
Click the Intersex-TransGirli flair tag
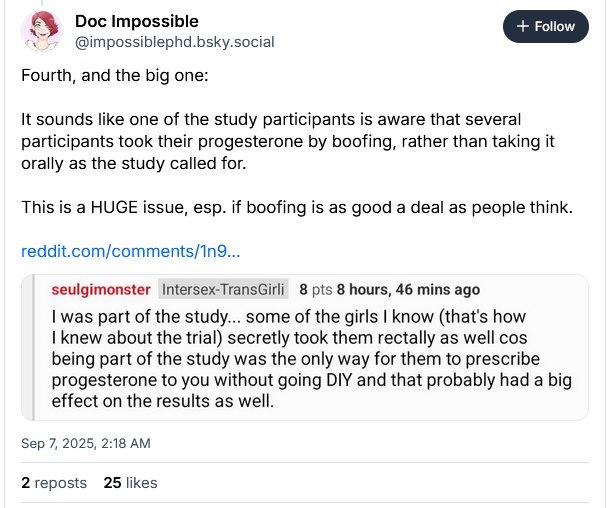223,290
